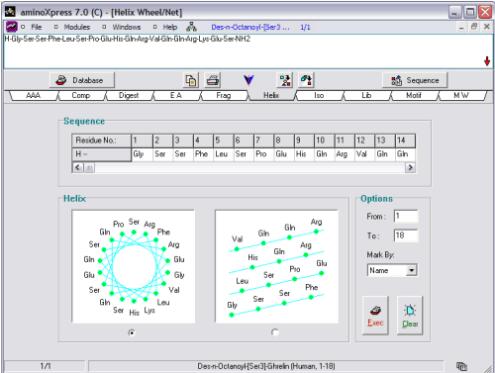Switch to the AAA tab
Image resolution: width=495 pixels, height=373 pixels.
tap(33, 95)
